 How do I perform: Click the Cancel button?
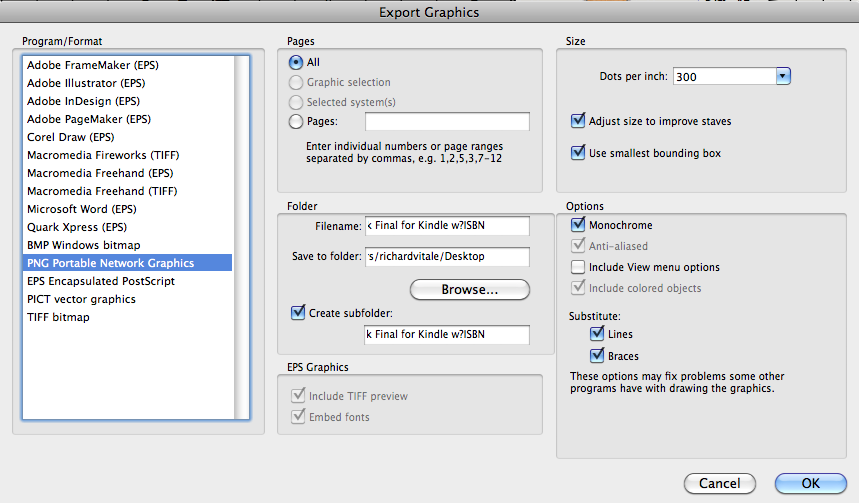click(x=719, y=483)
